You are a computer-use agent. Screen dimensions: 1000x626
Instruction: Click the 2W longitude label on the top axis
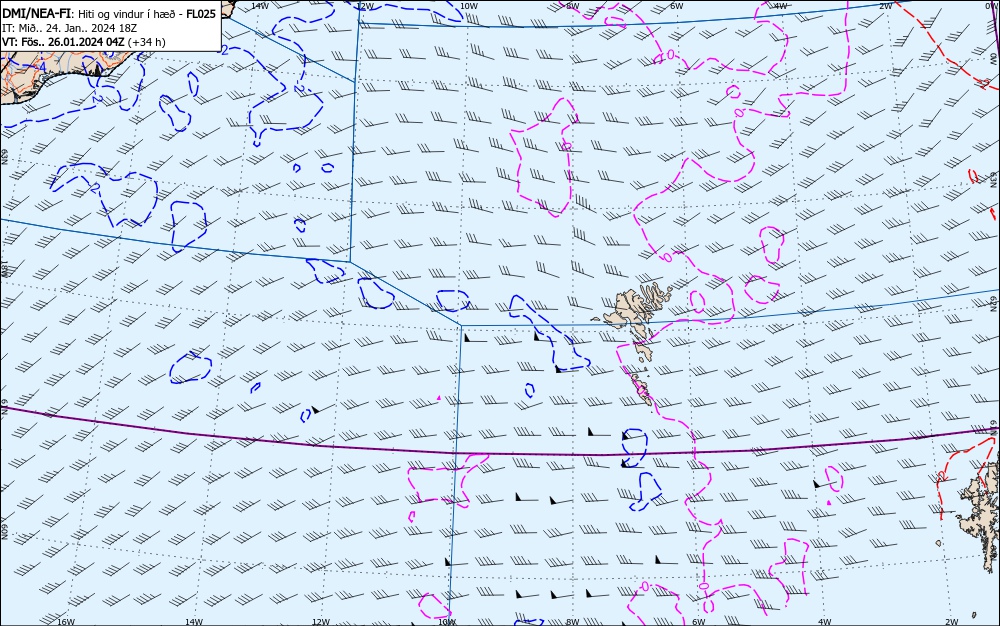[885, 6]
